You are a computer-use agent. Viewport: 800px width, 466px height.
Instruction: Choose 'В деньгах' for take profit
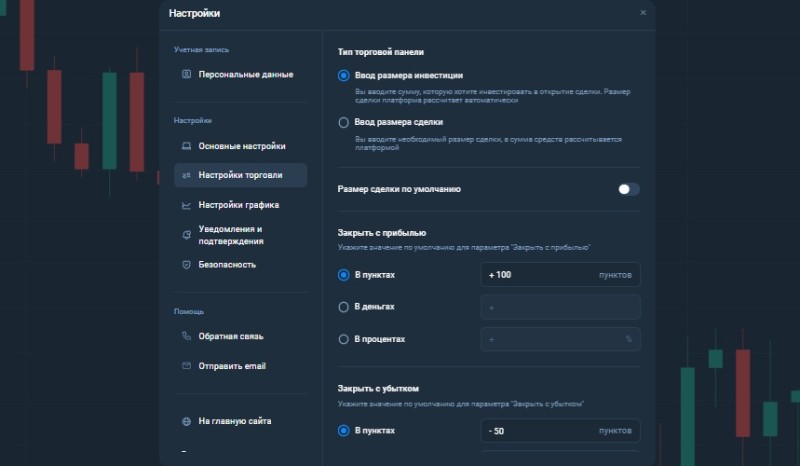point(344,307)
